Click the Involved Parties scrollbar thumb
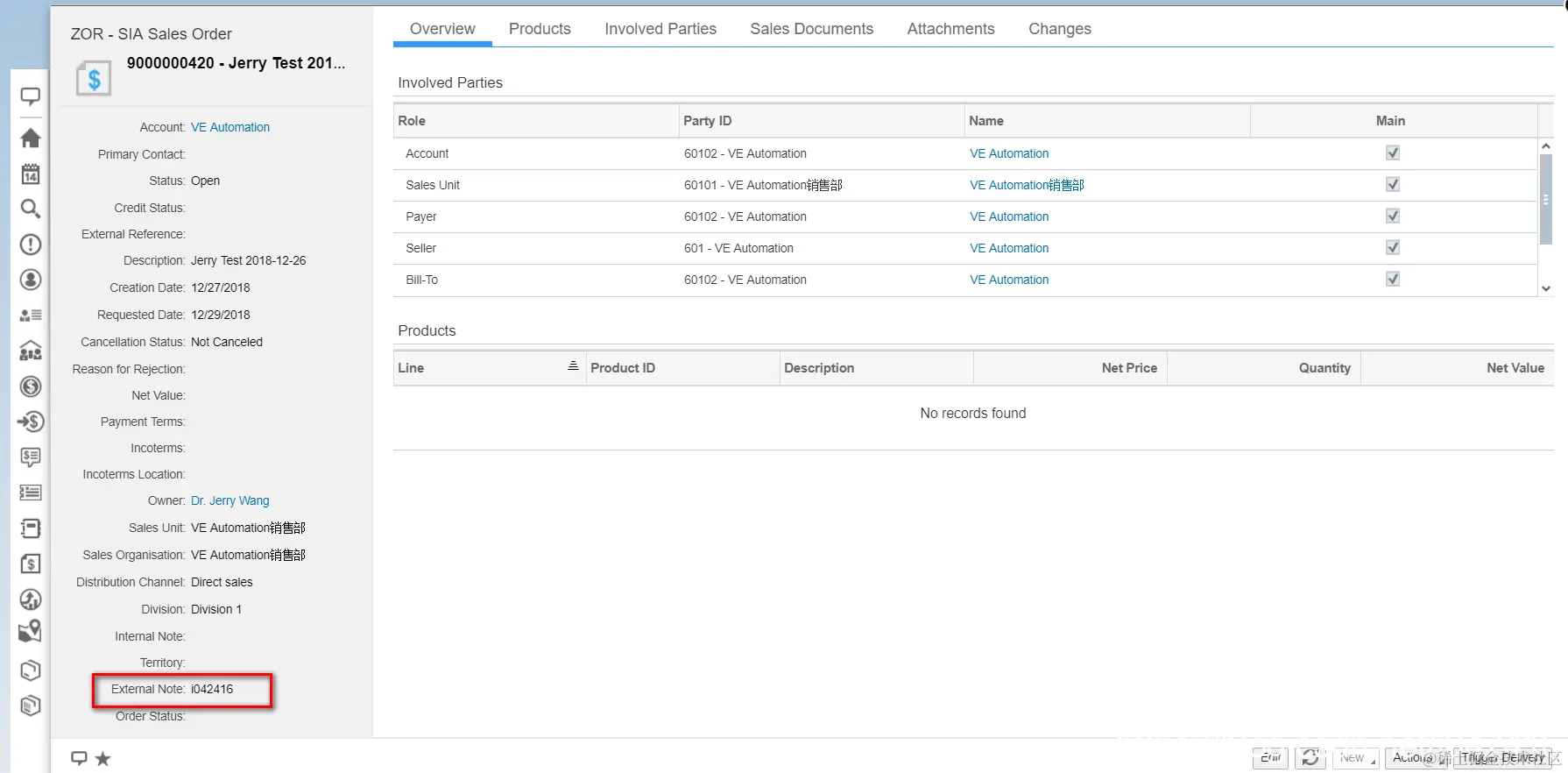 pos(1546,200)
